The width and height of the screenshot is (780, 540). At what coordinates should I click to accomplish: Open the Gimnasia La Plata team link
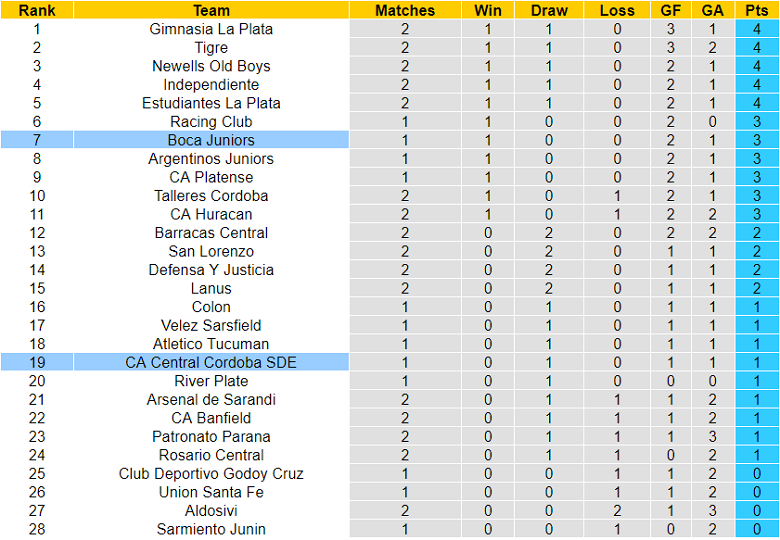point(211,29)
